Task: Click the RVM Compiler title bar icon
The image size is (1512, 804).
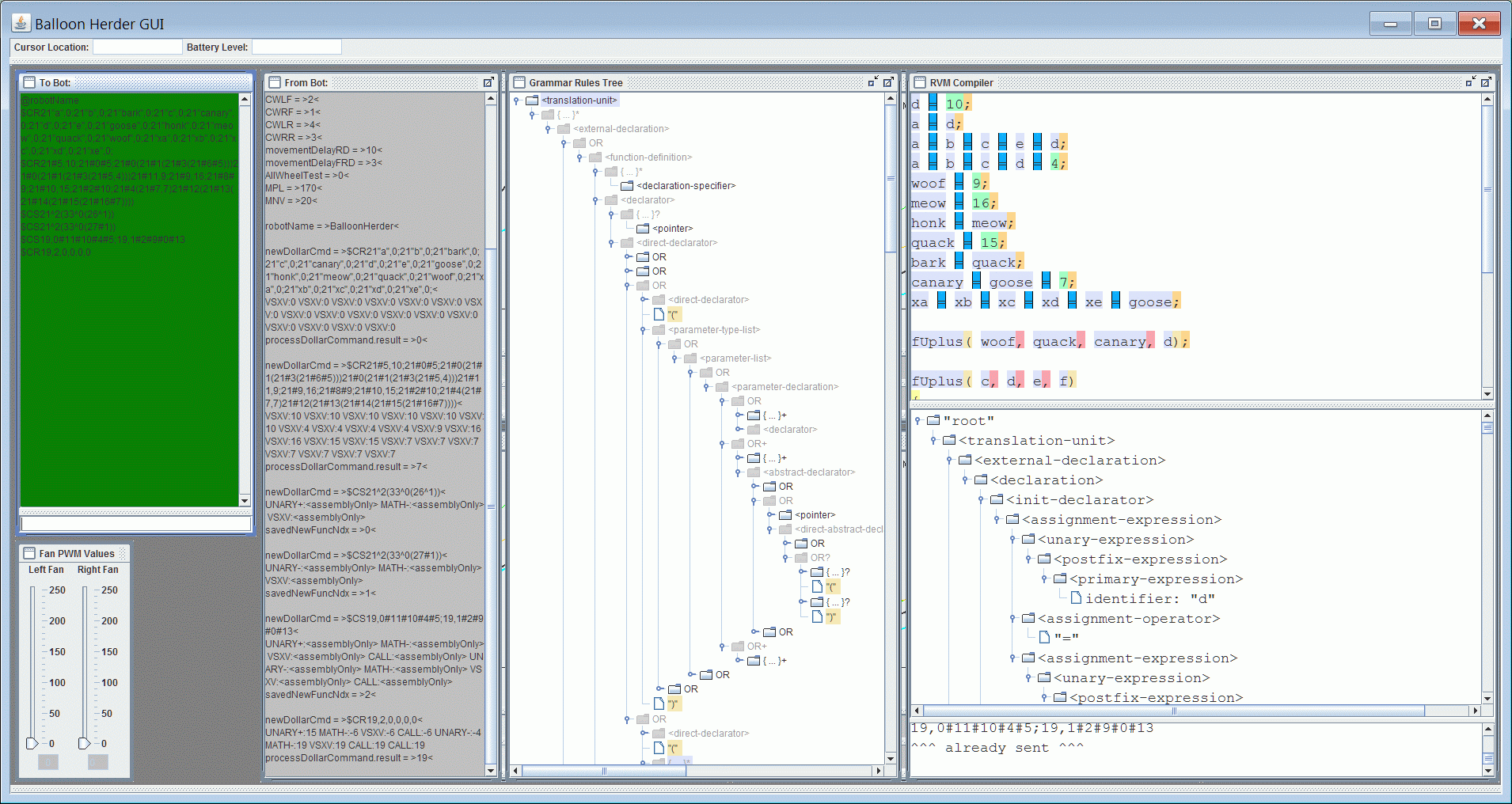Action: [x=920, y=82]
